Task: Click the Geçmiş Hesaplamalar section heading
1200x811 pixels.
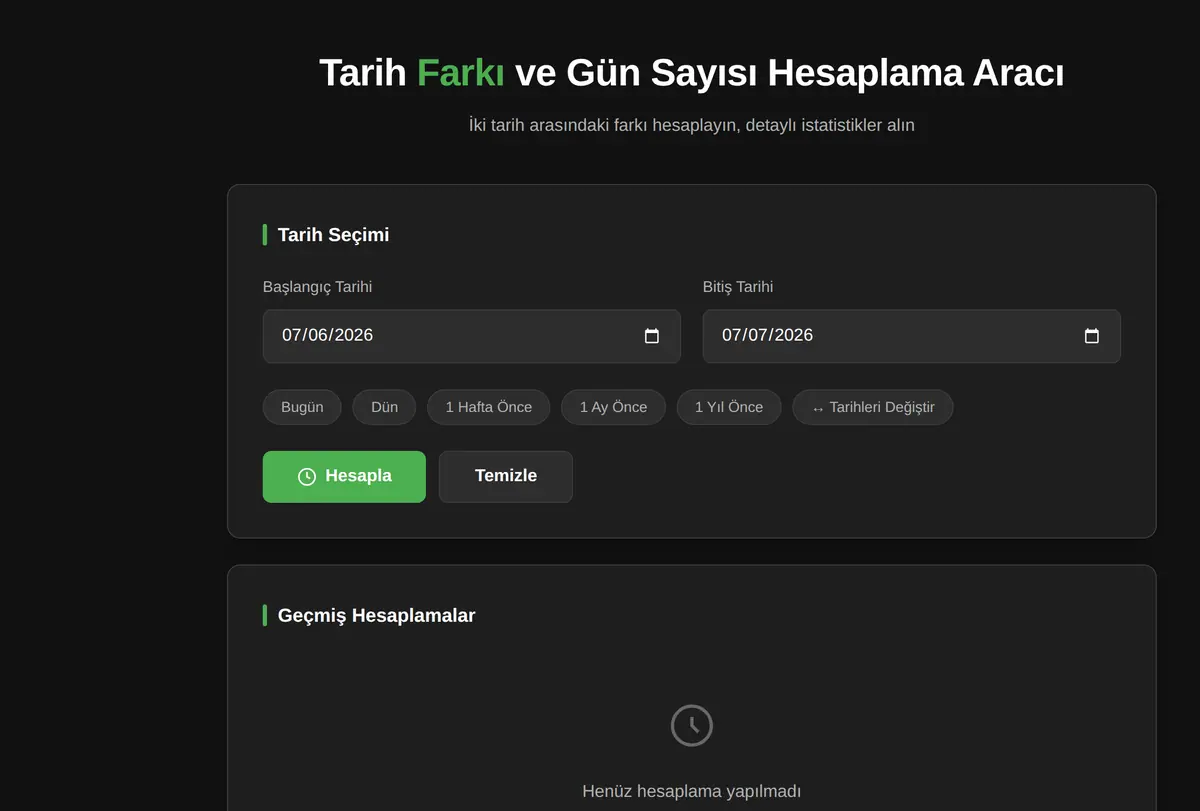Action: pos(376,615)
